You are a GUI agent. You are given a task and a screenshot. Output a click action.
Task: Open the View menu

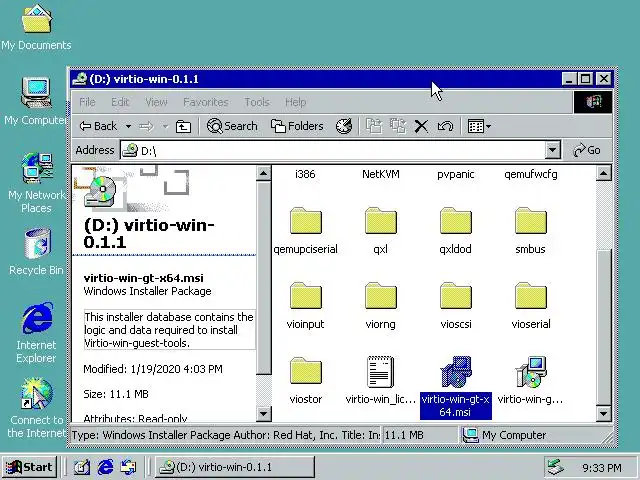click(156, 102)
